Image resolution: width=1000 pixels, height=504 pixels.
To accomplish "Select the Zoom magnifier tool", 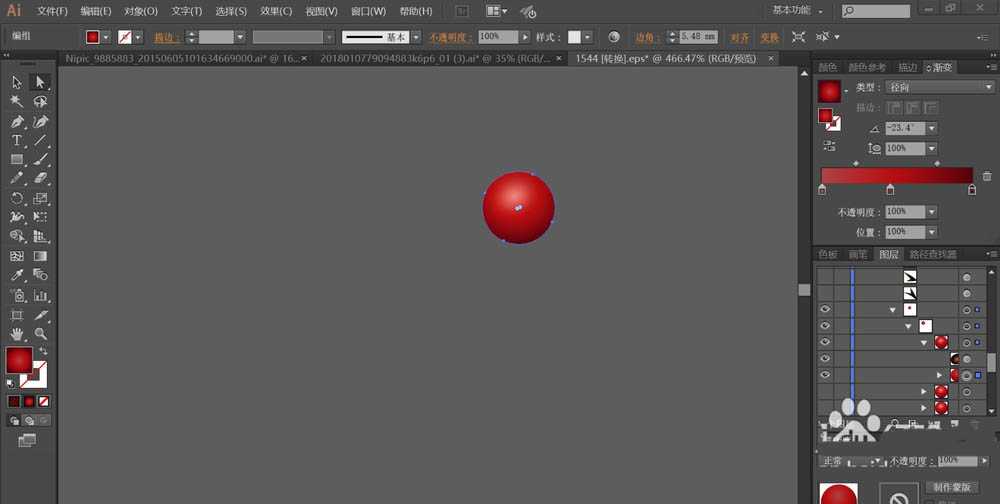I will pyautogui.click(x=40, y=334).
